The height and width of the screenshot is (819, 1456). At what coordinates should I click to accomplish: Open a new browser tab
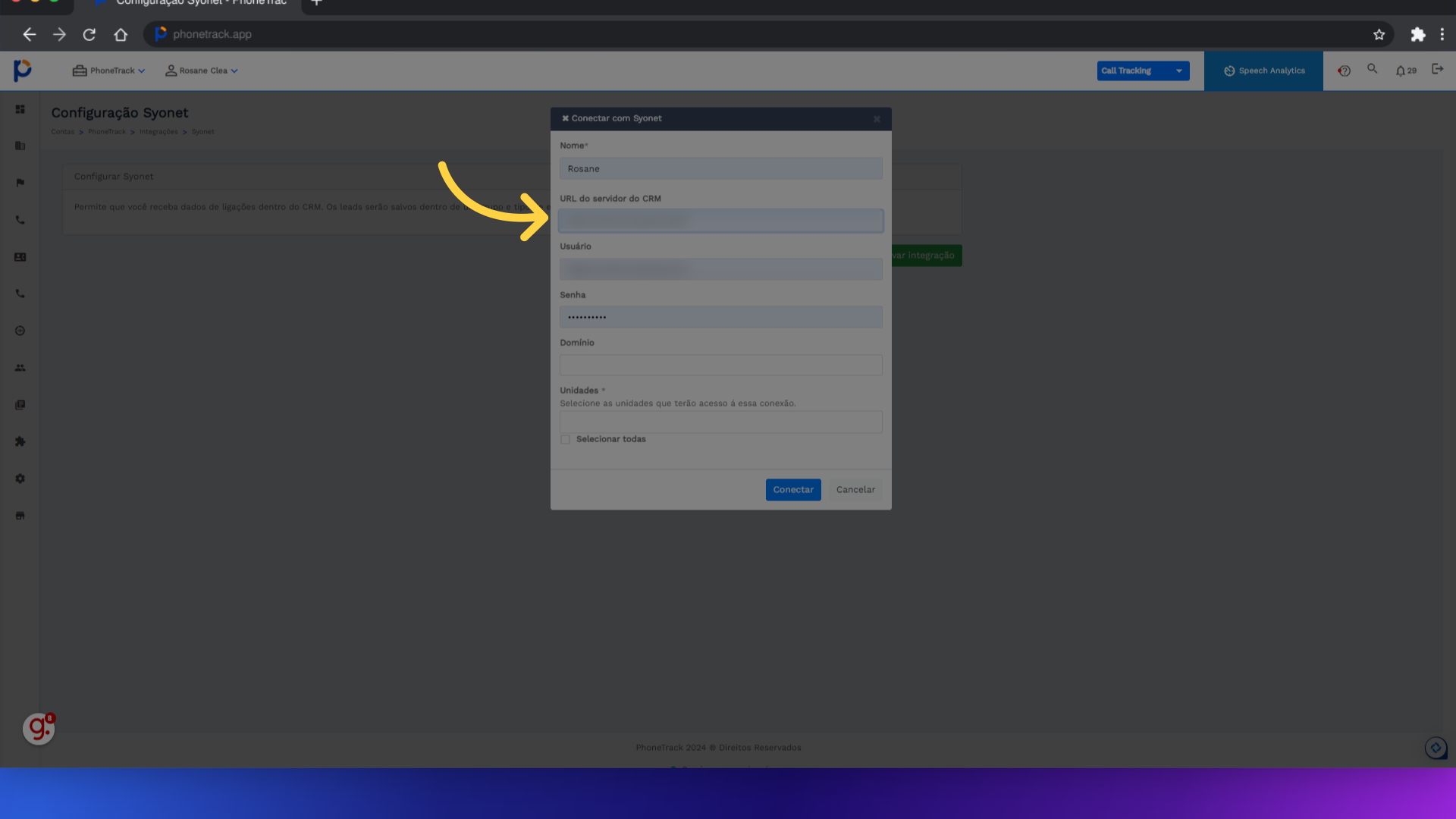pos(316,3)
